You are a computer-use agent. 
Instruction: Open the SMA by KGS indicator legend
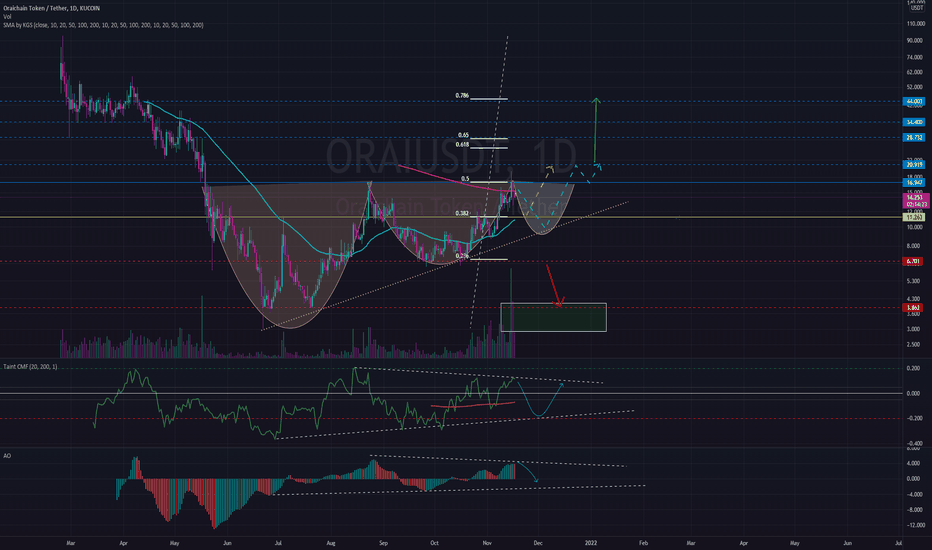(x=103, y=25)
